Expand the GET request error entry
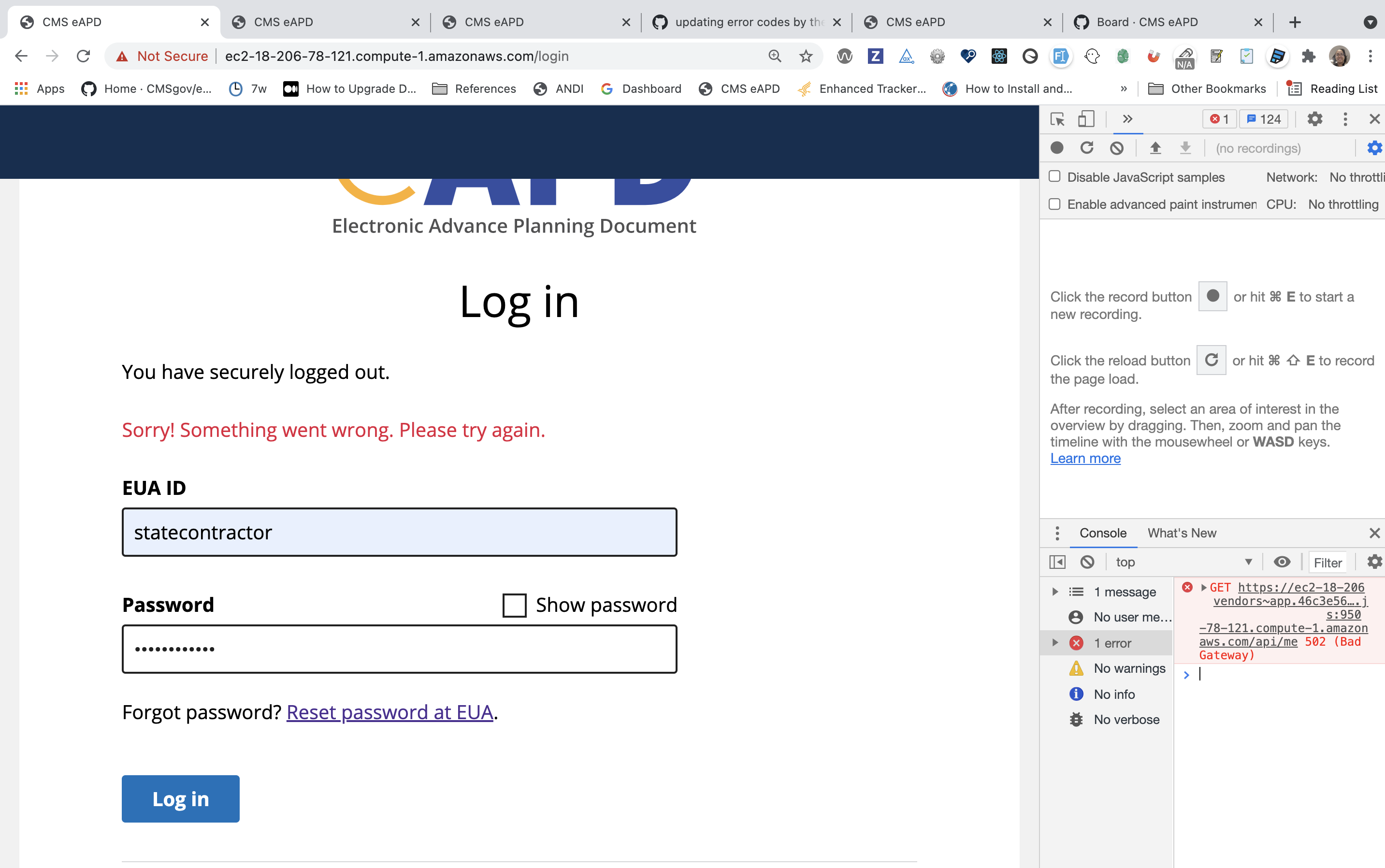 [1204, 587]
